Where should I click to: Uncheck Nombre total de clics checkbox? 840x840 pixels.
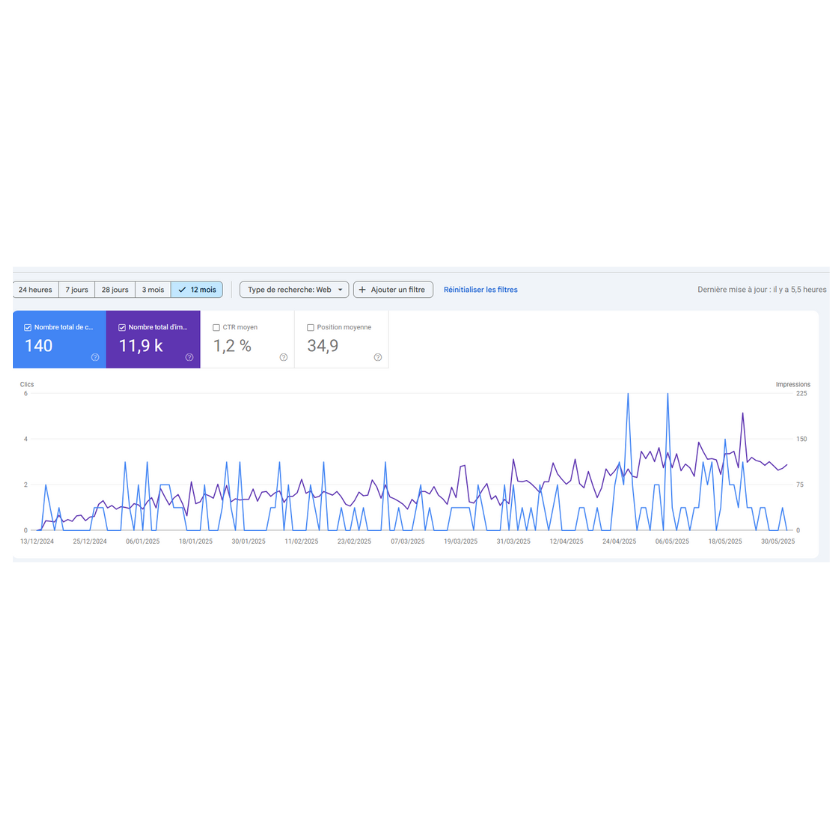point(28,327)
